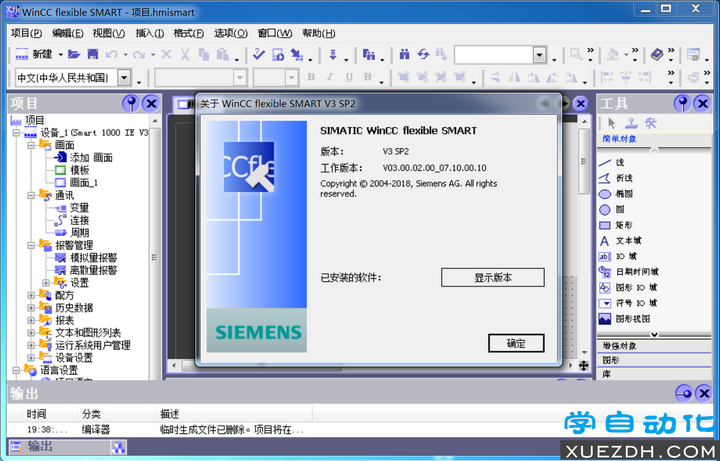Start runtime simulator icon
720x461 pixels.
[x=278, y=54]
